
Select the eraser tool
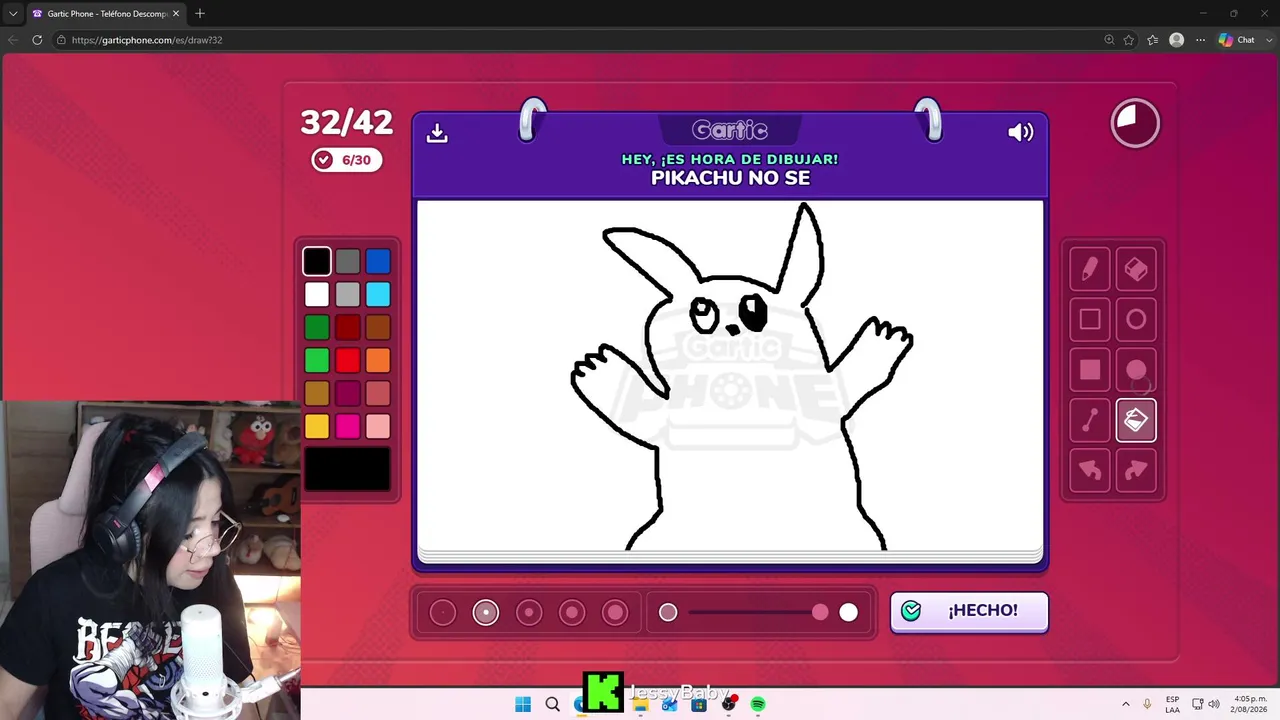[x=1136, y=269]
